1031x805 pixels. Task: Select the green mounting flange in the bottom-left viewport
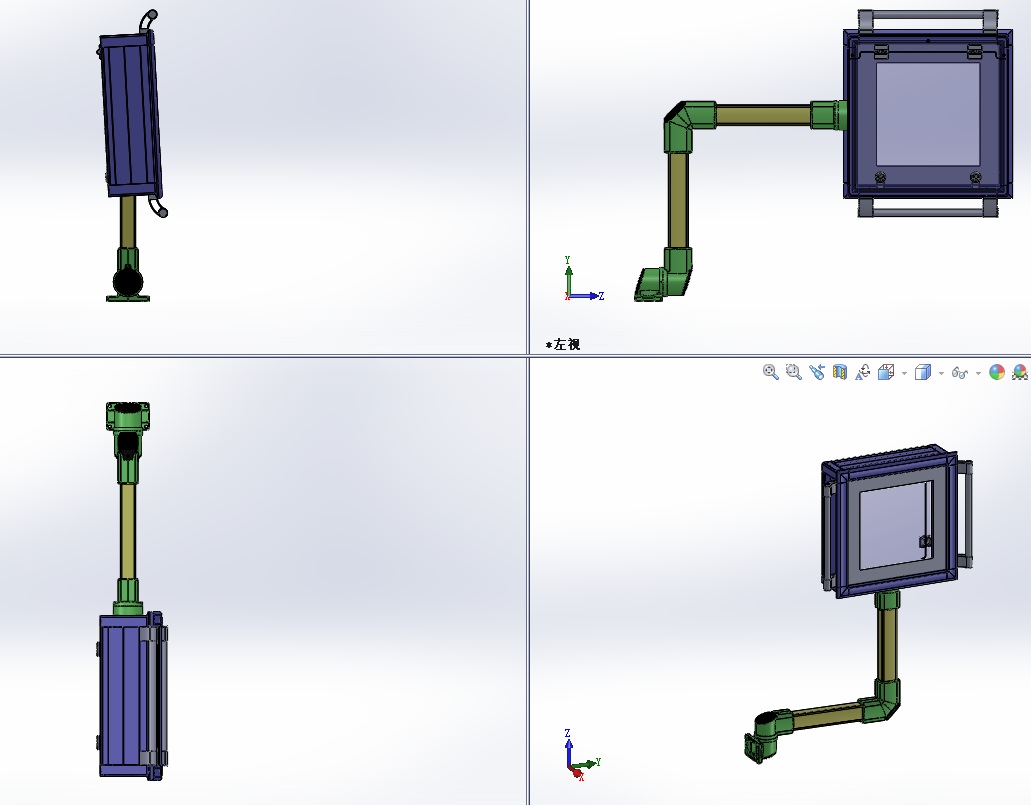tap(128, 416)
